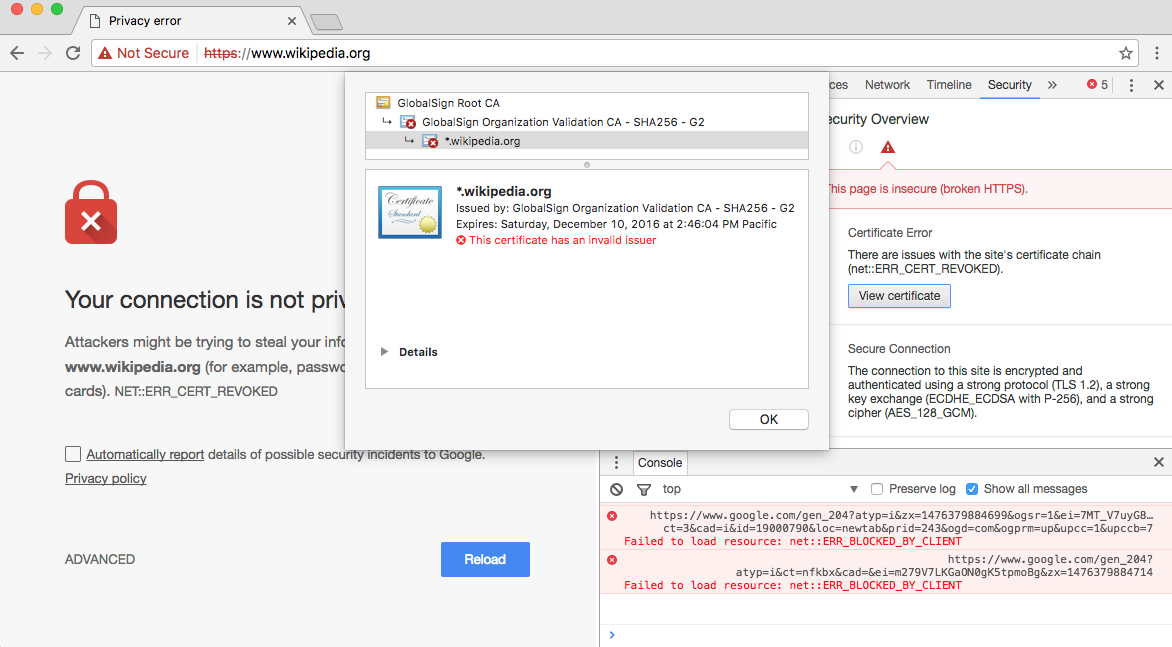Image resolution: width=1172 pixels, height=647 pixels.
Task: Click the GlobalSign Root CA certificate icon
Action: 383,102
